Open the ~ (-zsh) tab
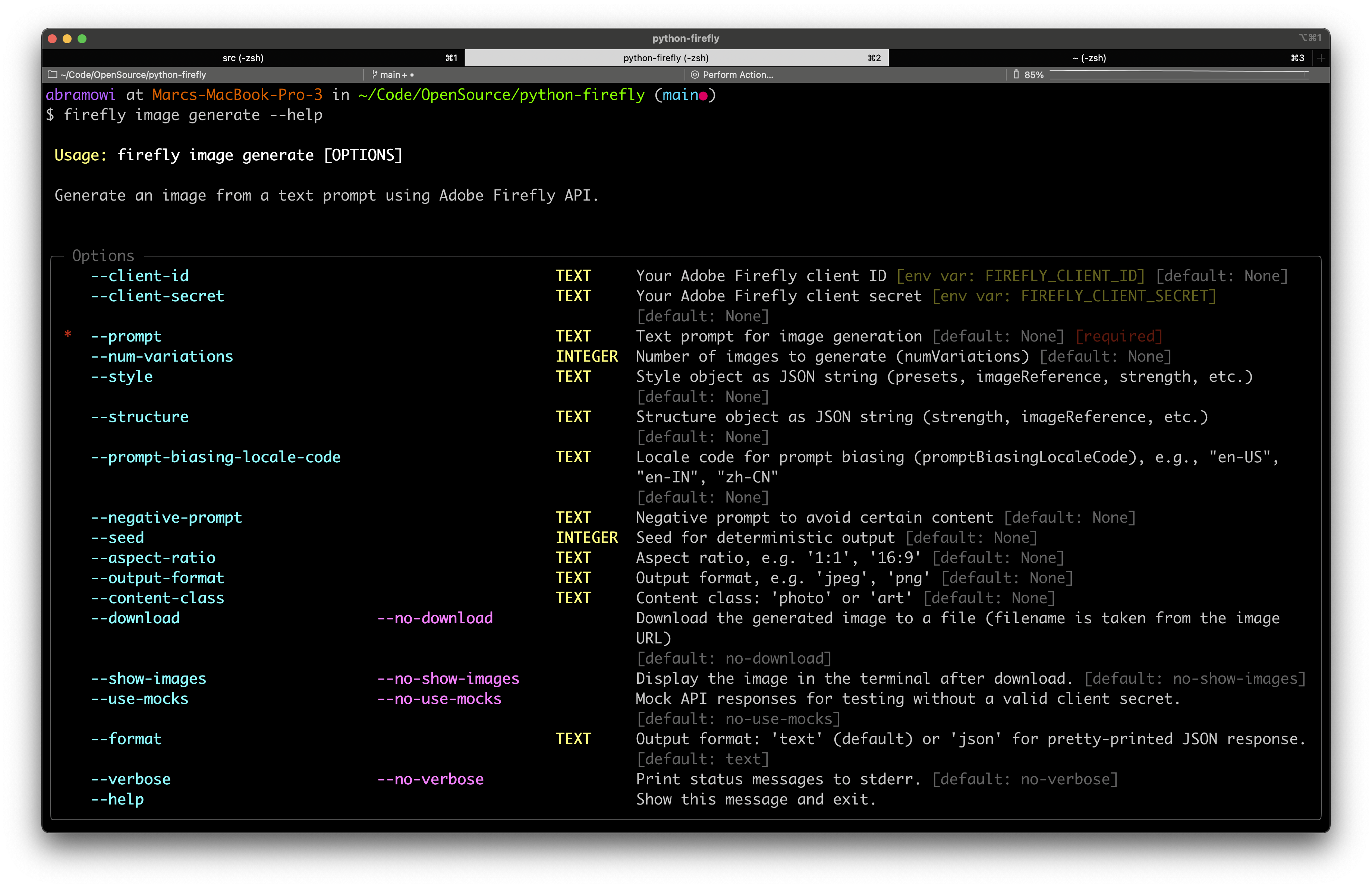 (x=1100, y=58)
